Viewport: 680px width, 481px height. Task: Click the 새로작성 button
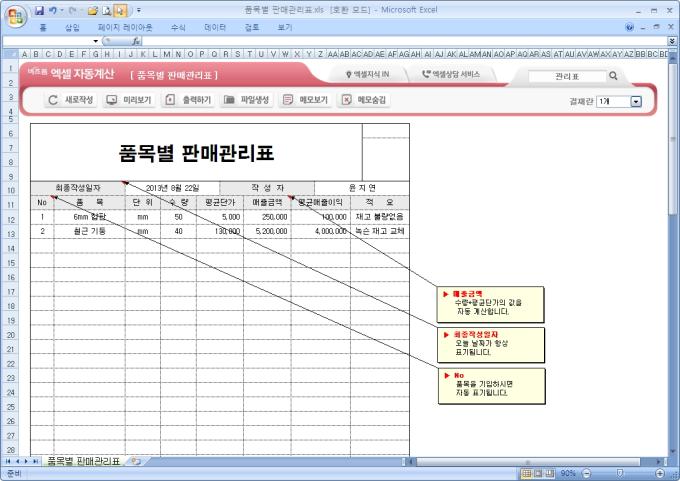73,100
